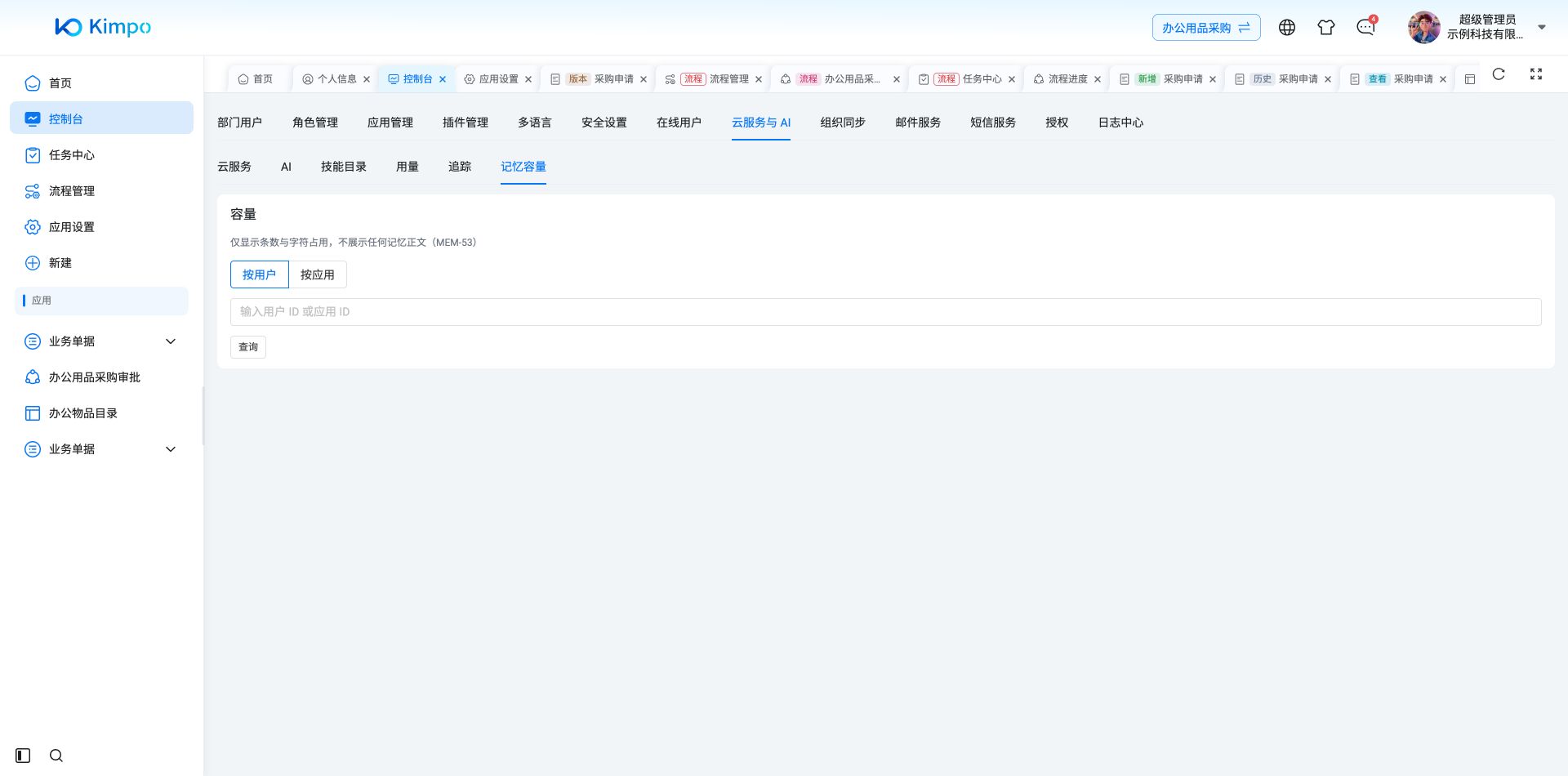Click the 查询 button
1568x776 pixels.
coord(248,347)
